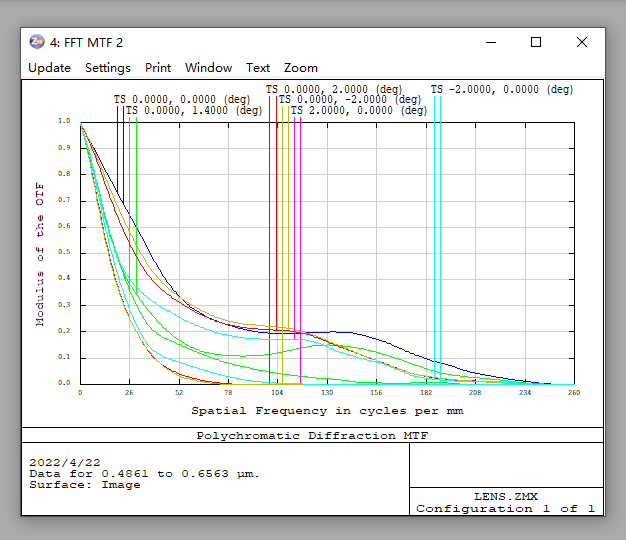Minimize the FFT MTF 2 window
Viewport: 626px width, 540px height.
[x=491, y=42]
